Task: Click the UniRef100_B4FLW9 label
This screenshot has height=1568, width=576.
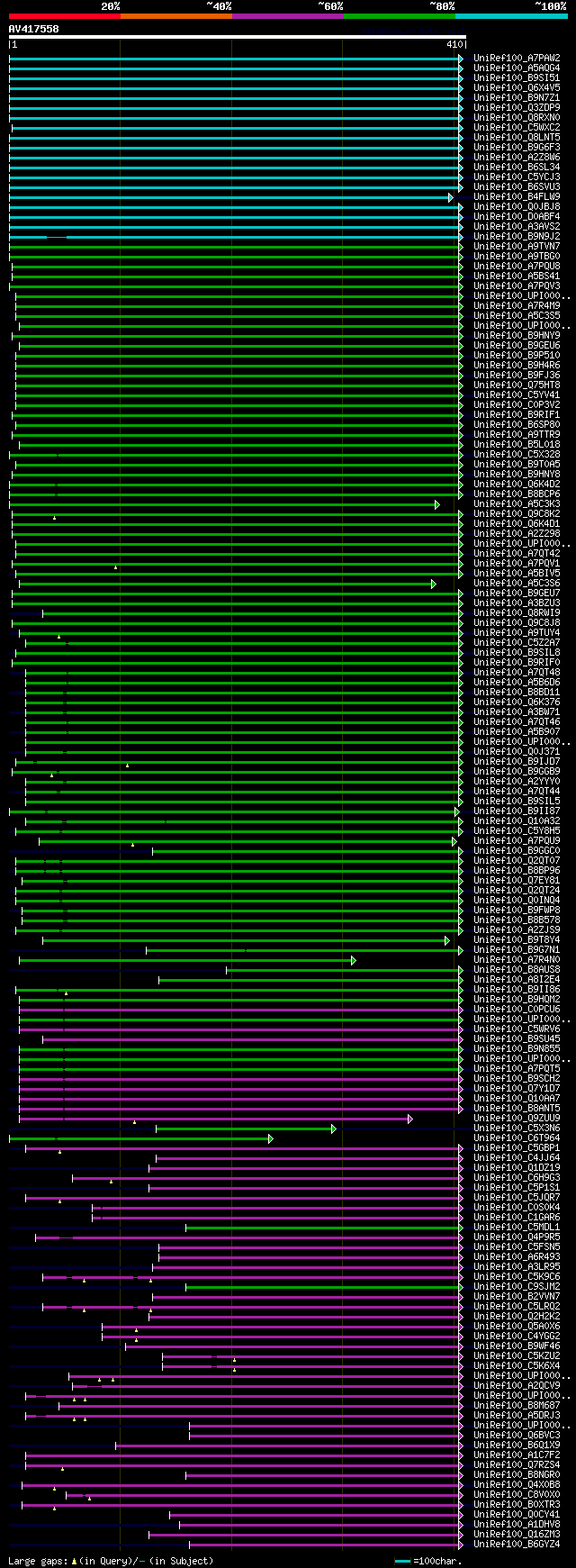Action: pos(517,197)
